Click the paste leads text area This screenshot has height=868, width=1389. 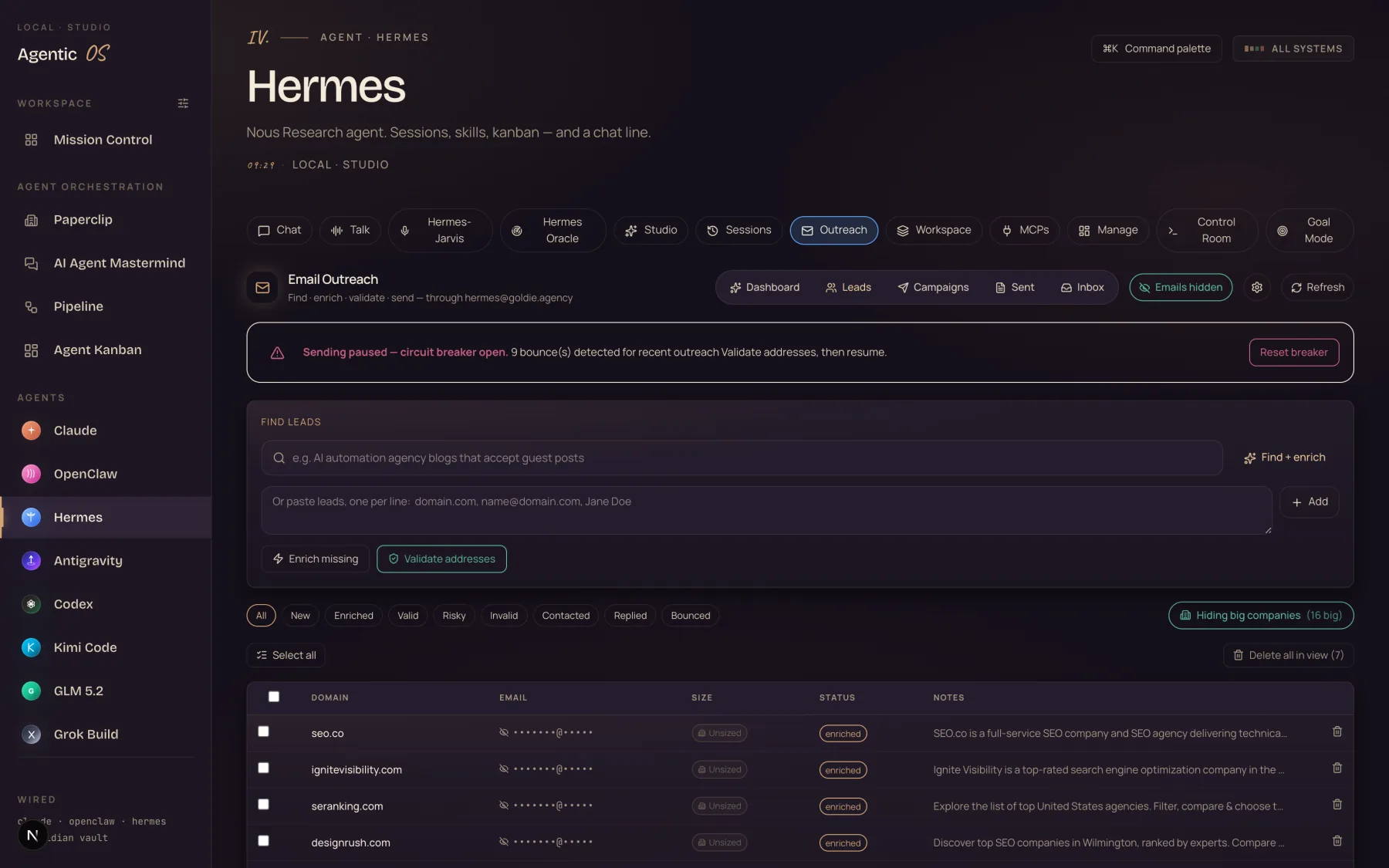(x=766, y=510)
